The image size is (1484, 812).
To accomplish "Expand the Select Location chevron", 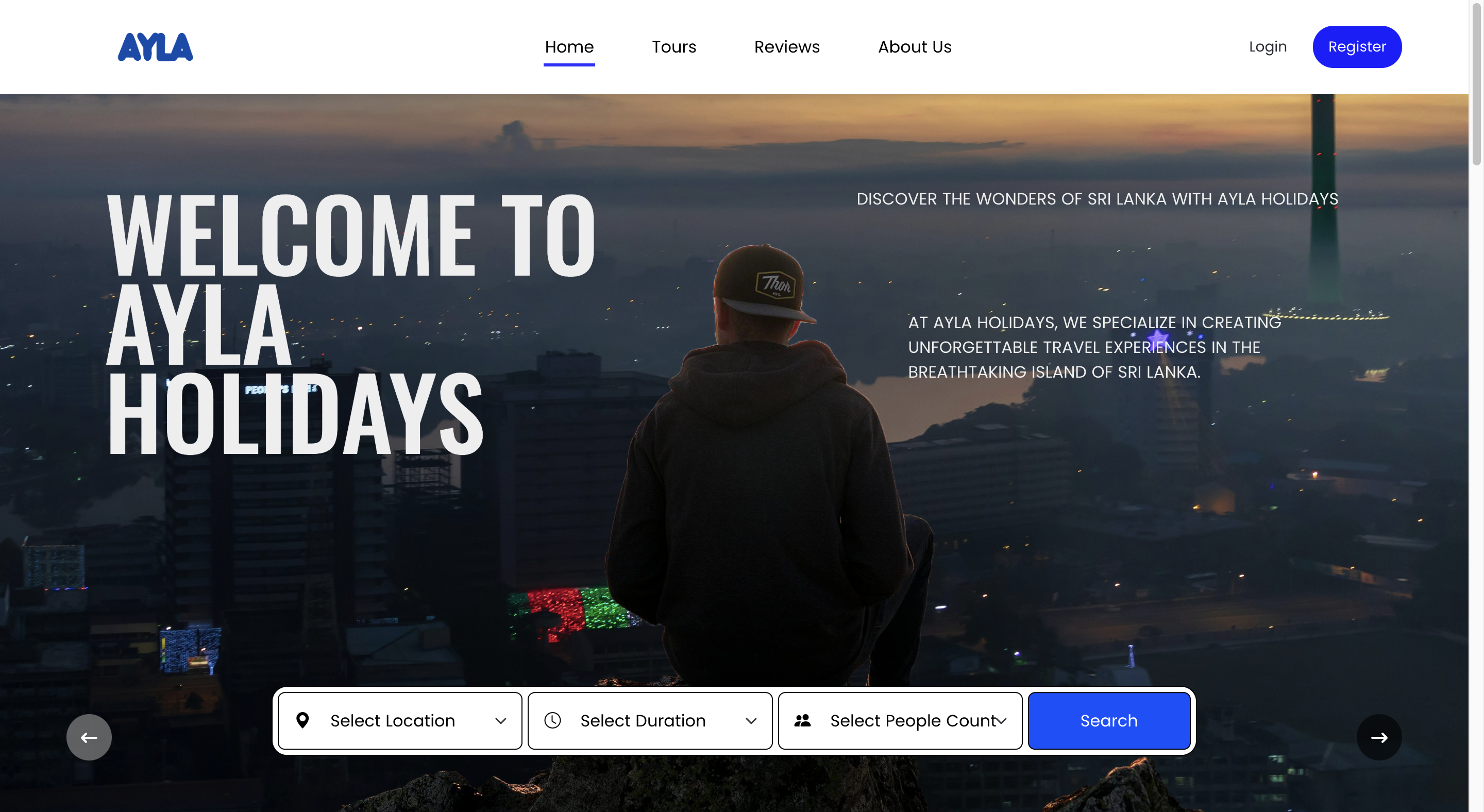I will (x=501, y=721).
